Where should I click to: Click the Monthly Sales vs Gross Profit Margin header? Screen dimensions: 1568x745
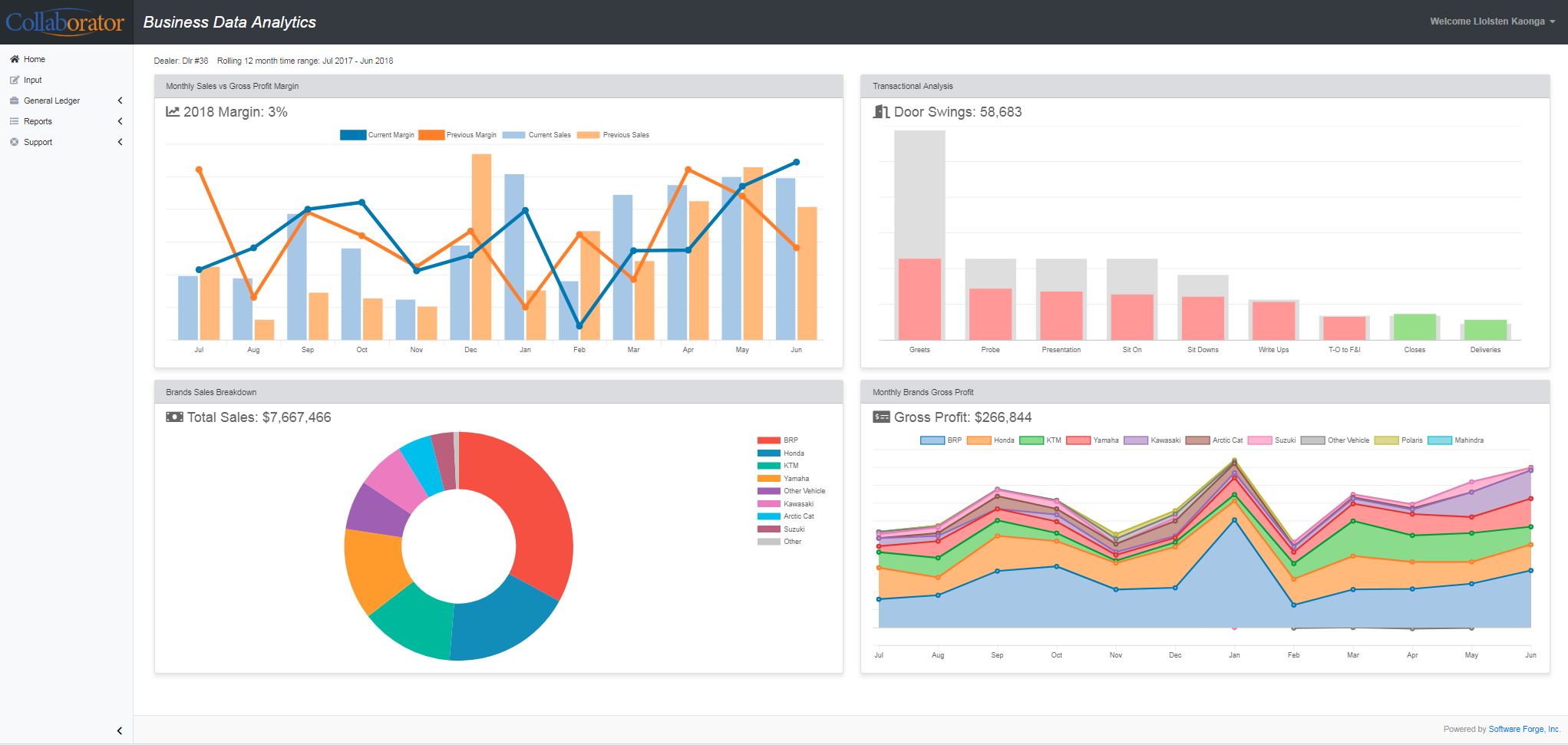[499, 86]
